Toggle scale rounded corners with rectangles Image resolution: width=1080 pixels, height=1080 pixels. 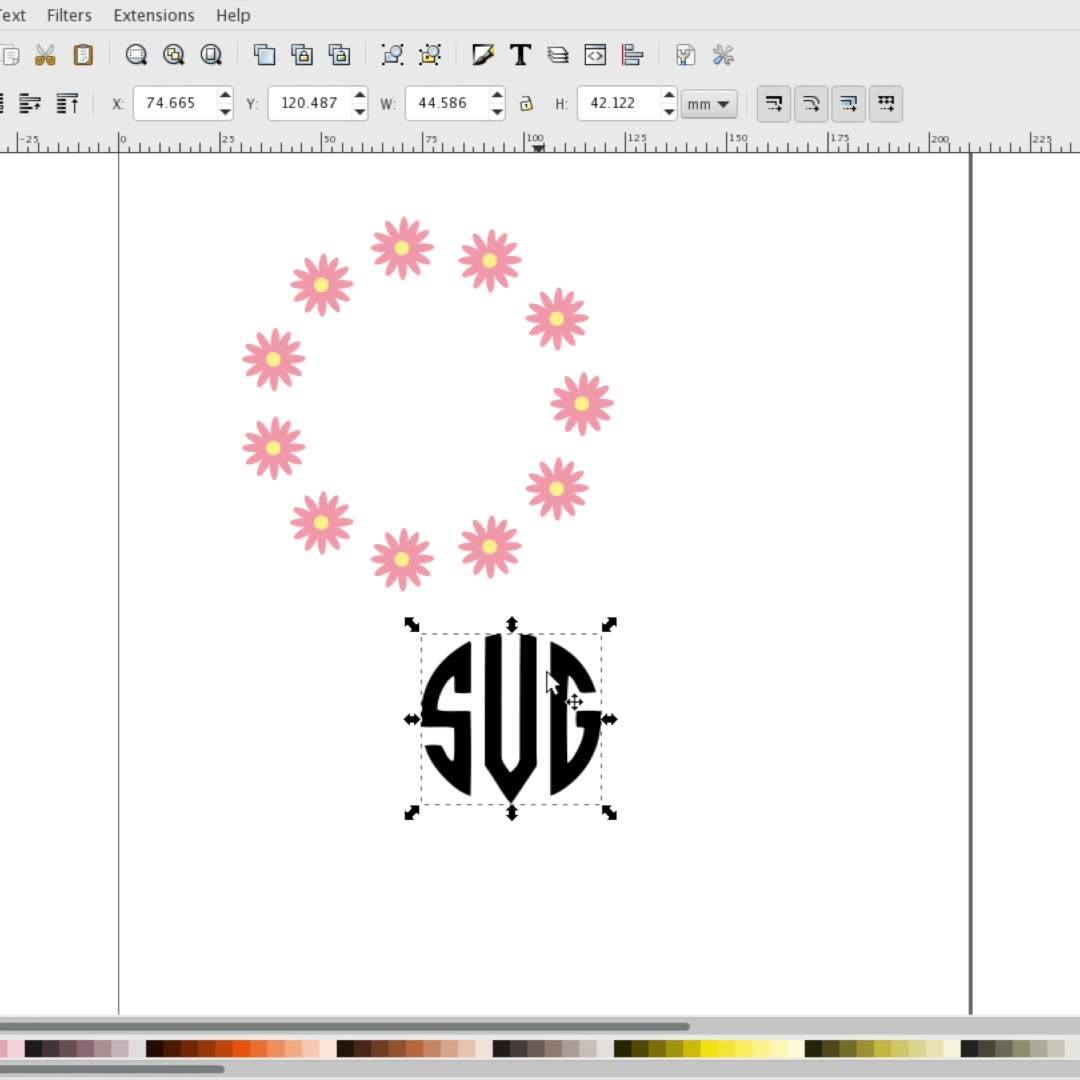811,104
